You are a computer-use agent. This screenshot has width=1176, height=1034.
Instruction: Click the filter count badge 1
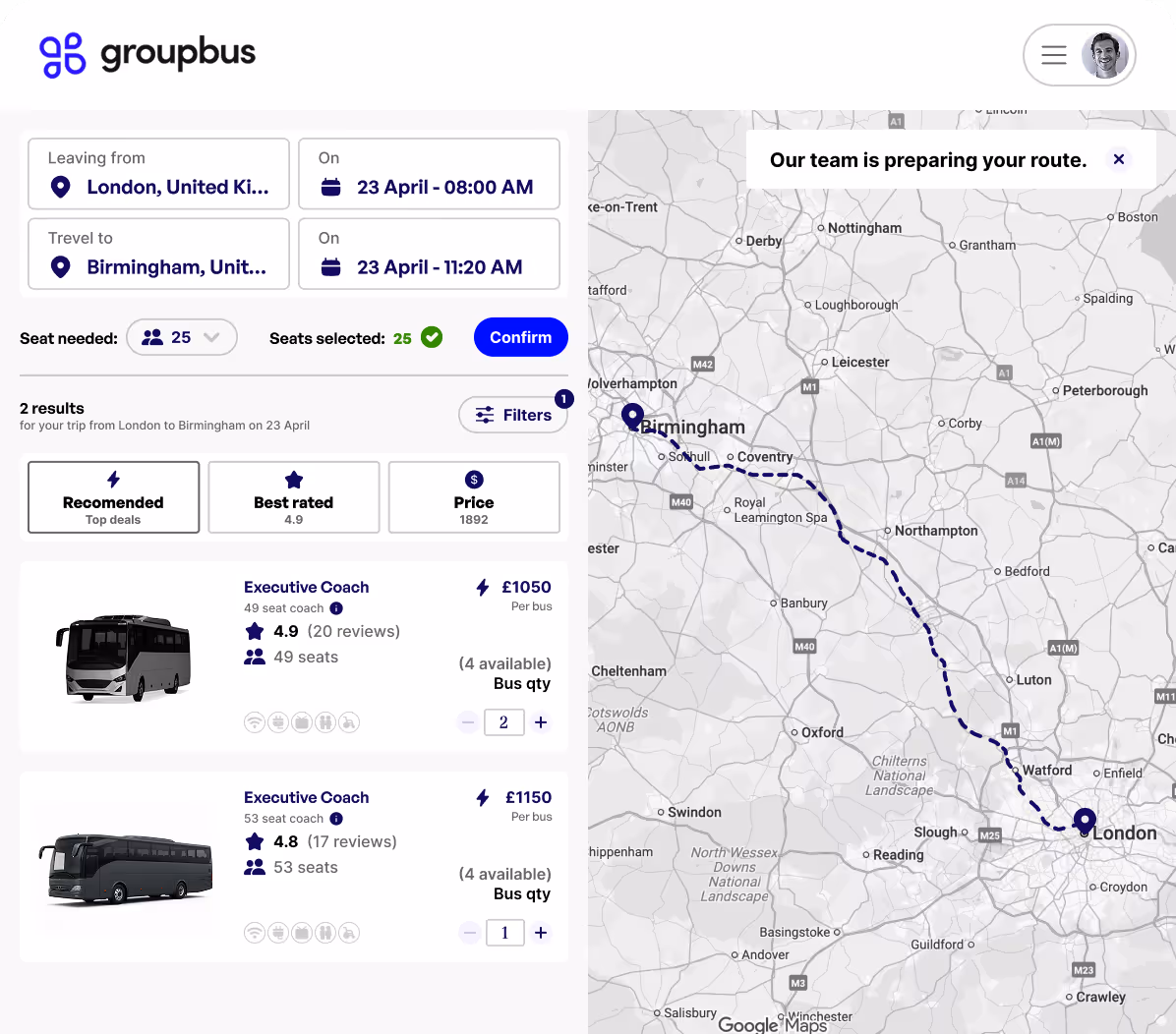(564, 399)
